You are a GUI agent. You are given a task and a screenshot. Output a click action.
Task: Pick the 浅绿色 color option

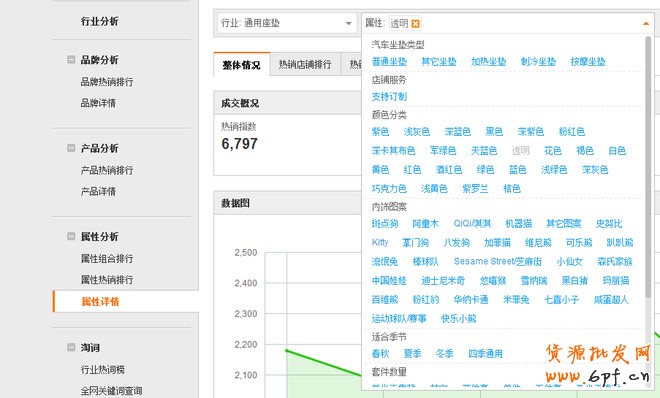tap(554, 169)
